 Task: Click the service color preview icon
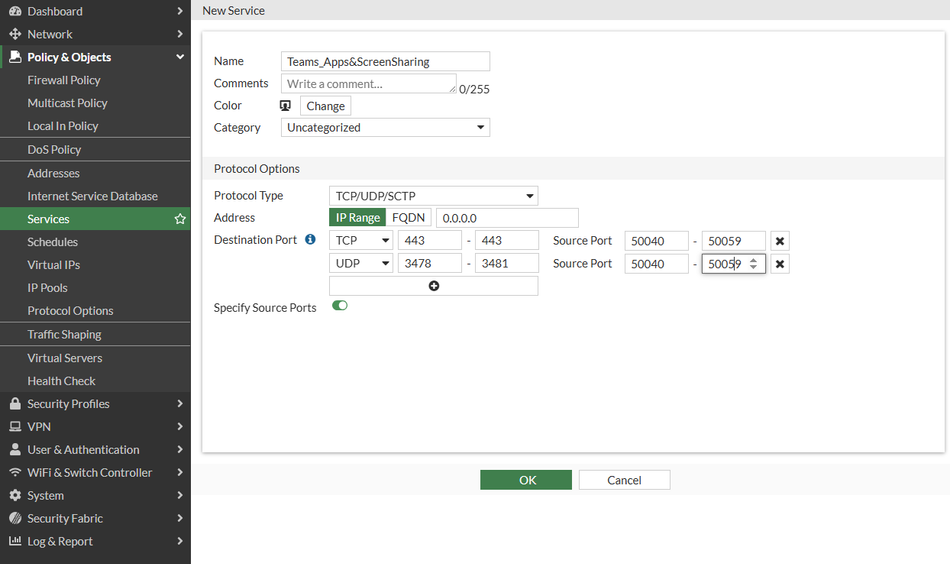(285, 105)
